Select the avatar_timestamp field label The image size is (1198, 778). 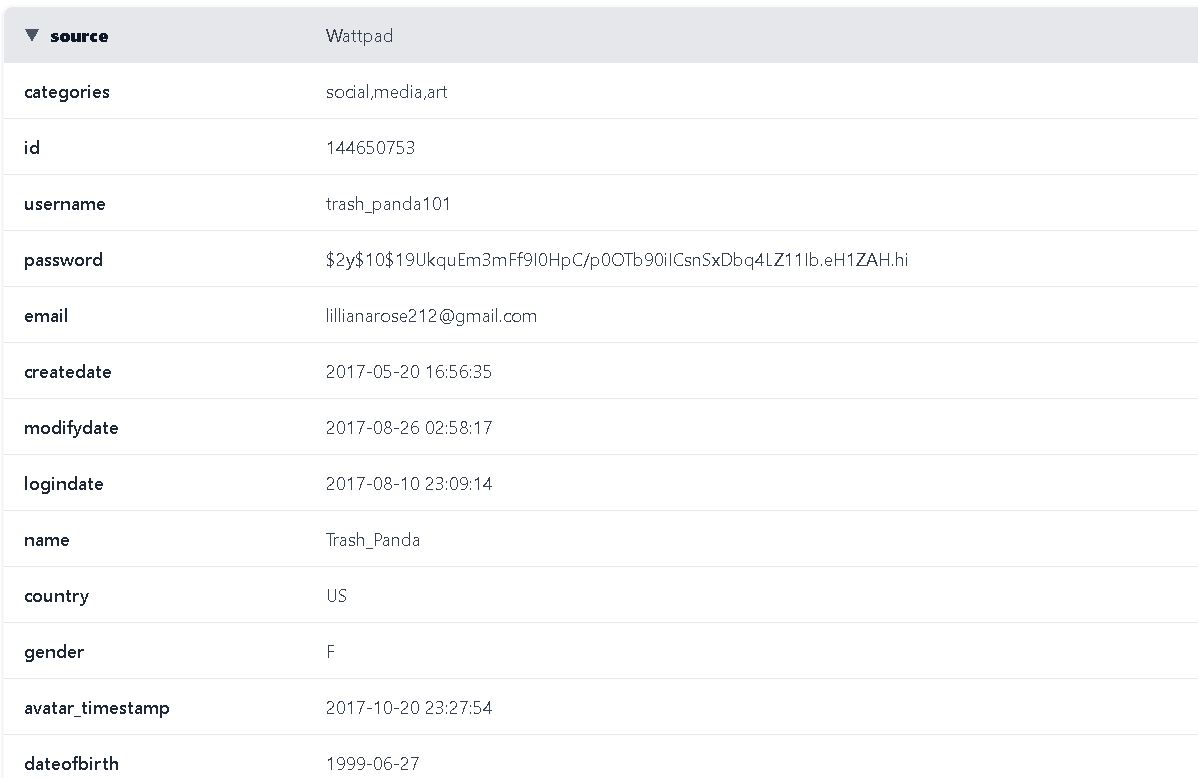[x=97, y=708]
